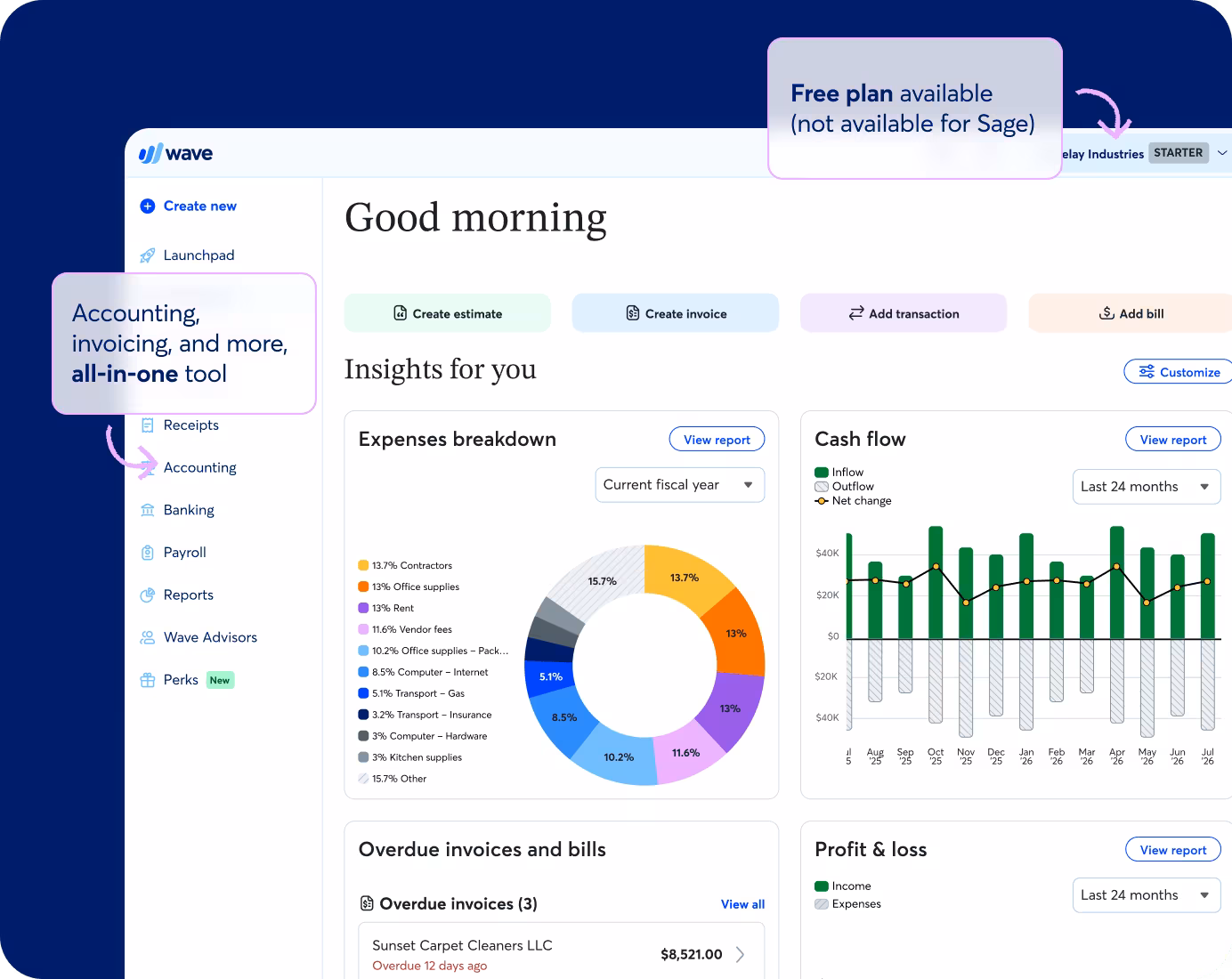The width and height of the screenshot is (1232, 979).
Task: Click the Customize insights button
Action: click(x=1179, y=372)
